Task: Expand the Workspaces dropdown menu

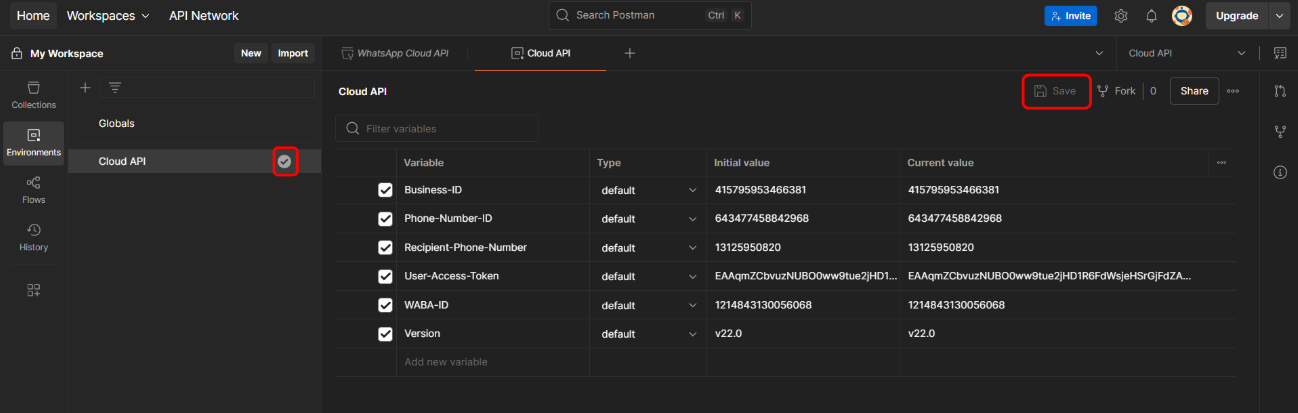Action: (108, 16)
